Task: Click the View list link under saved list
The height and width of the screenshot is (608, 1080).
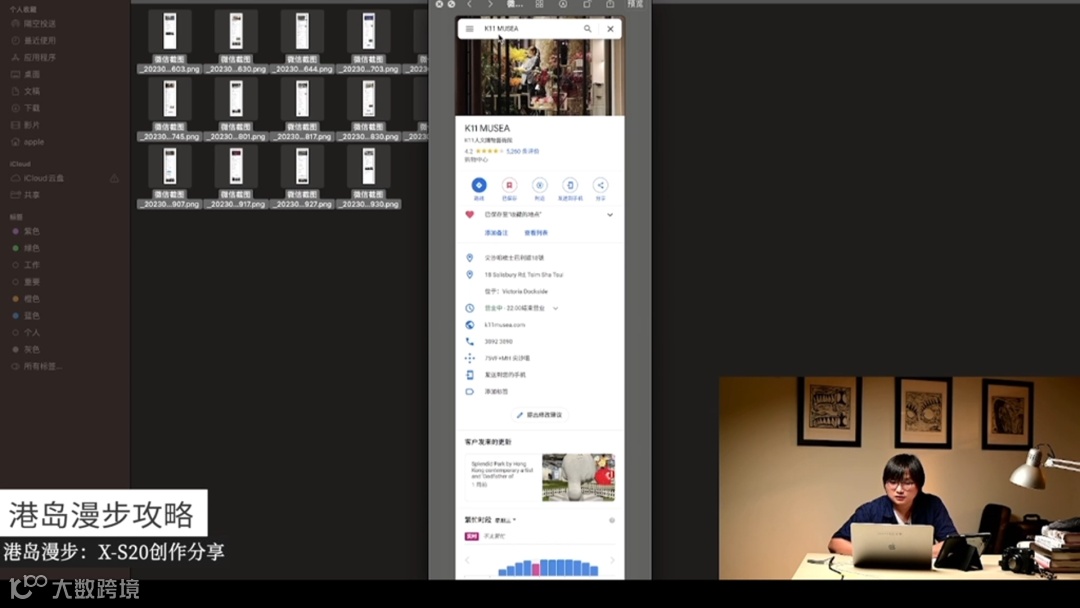Action: (x=536, y=233)
